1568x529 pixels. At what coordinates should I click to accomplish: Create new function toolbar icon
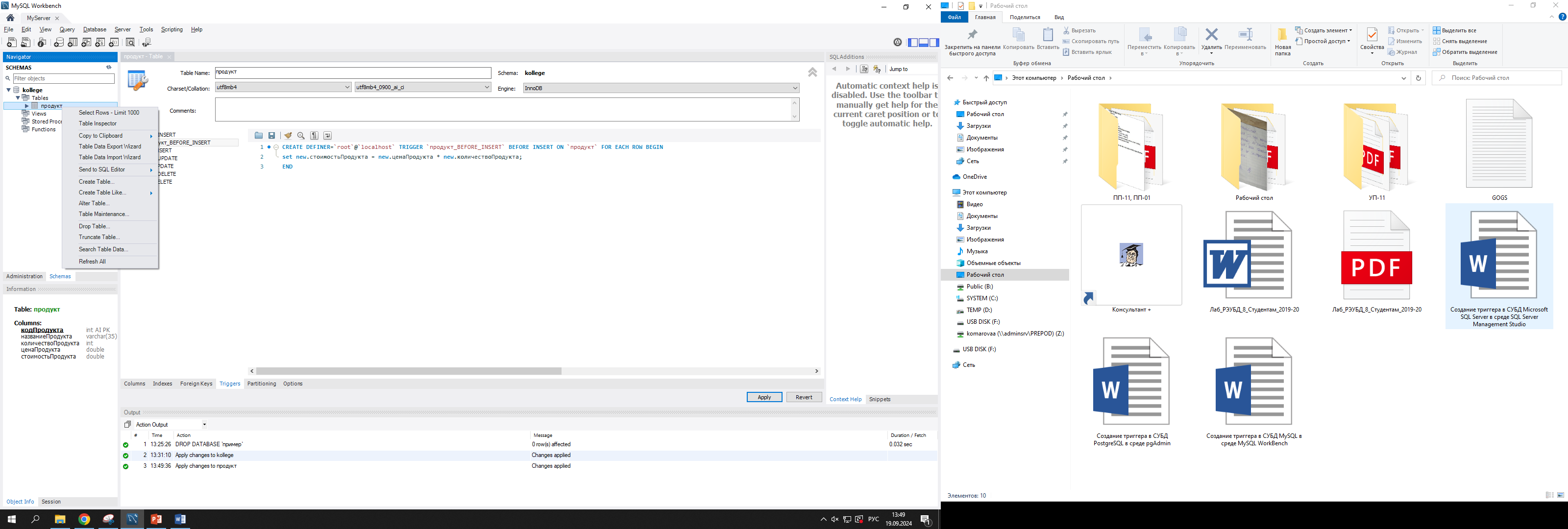point(114,42)
